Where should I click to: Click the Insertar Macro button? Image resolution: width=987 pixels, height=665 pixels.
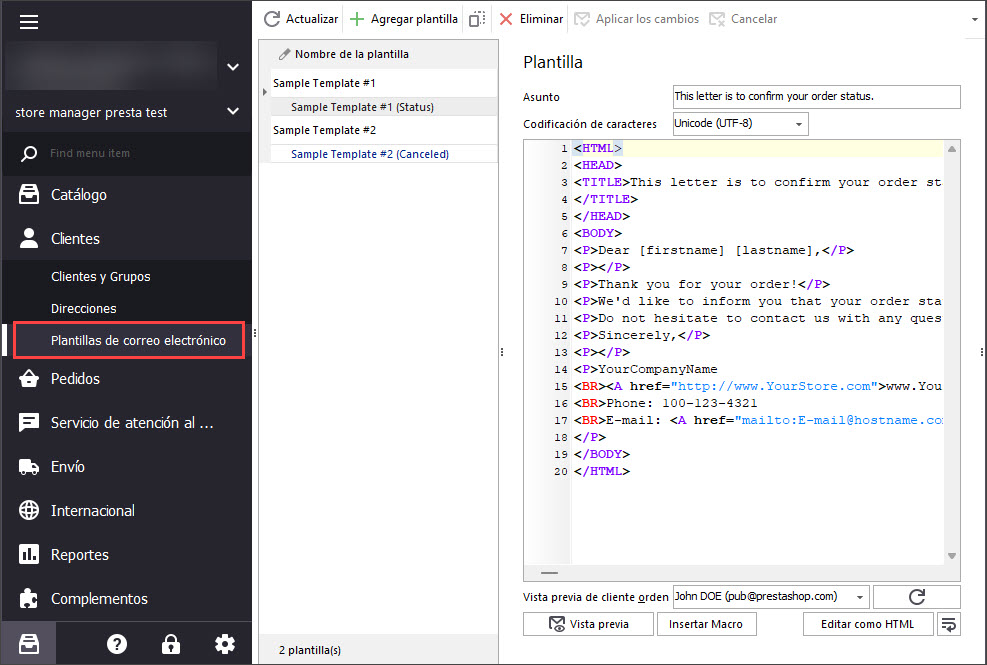tap(706, 624)
